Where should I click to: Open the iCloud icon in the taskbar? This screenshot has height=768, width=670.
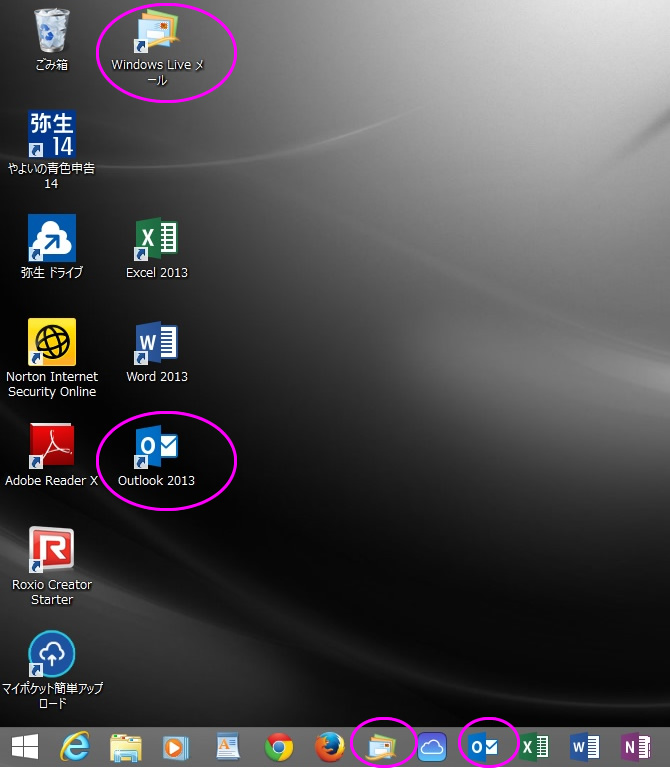[432, 747]
